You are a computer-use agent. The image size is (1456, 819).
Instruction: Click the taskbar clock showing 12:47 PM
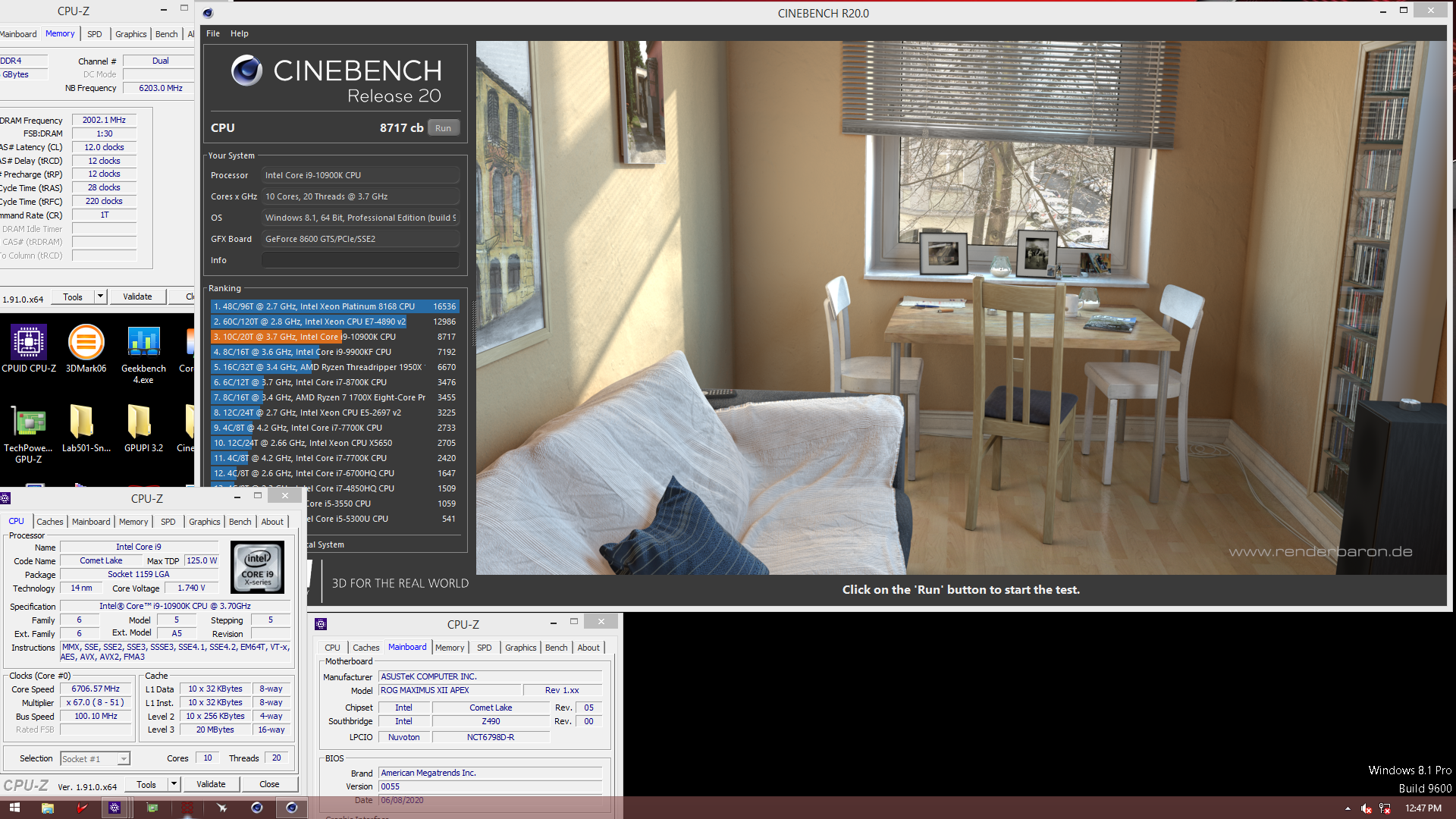coord(1423,808)
